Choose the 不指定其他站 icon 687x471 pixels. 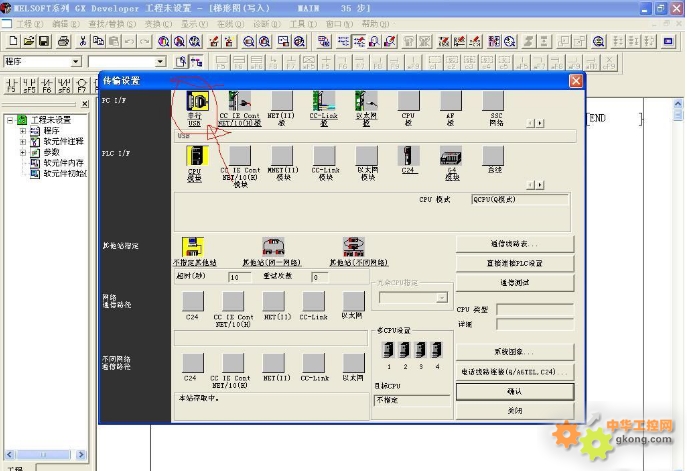pyautogui.click(x=193, y=247)
